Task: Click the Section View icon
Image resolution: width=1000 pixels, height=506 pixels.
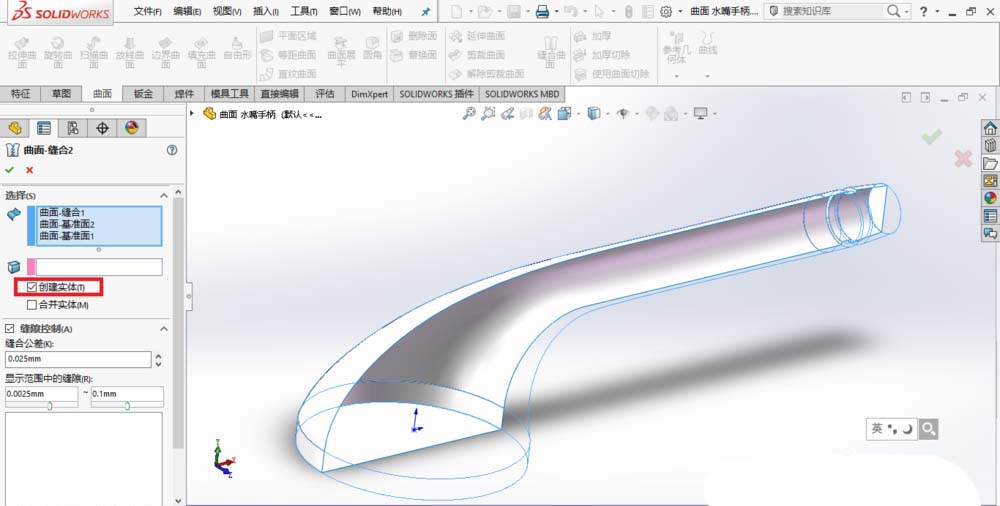Action: 526,114
